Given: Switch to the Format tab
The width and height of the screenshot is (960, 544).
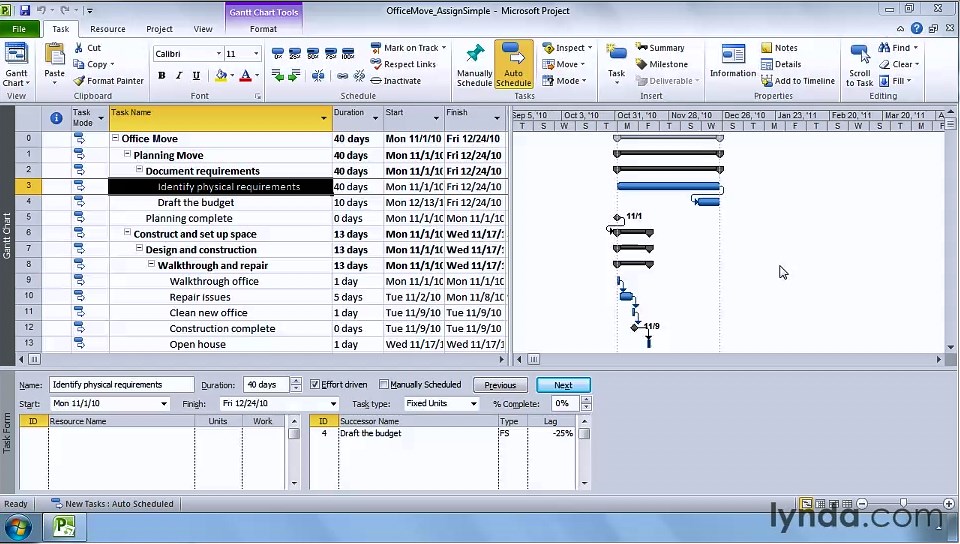Looking at the screenshot, I should coord(263,29).
